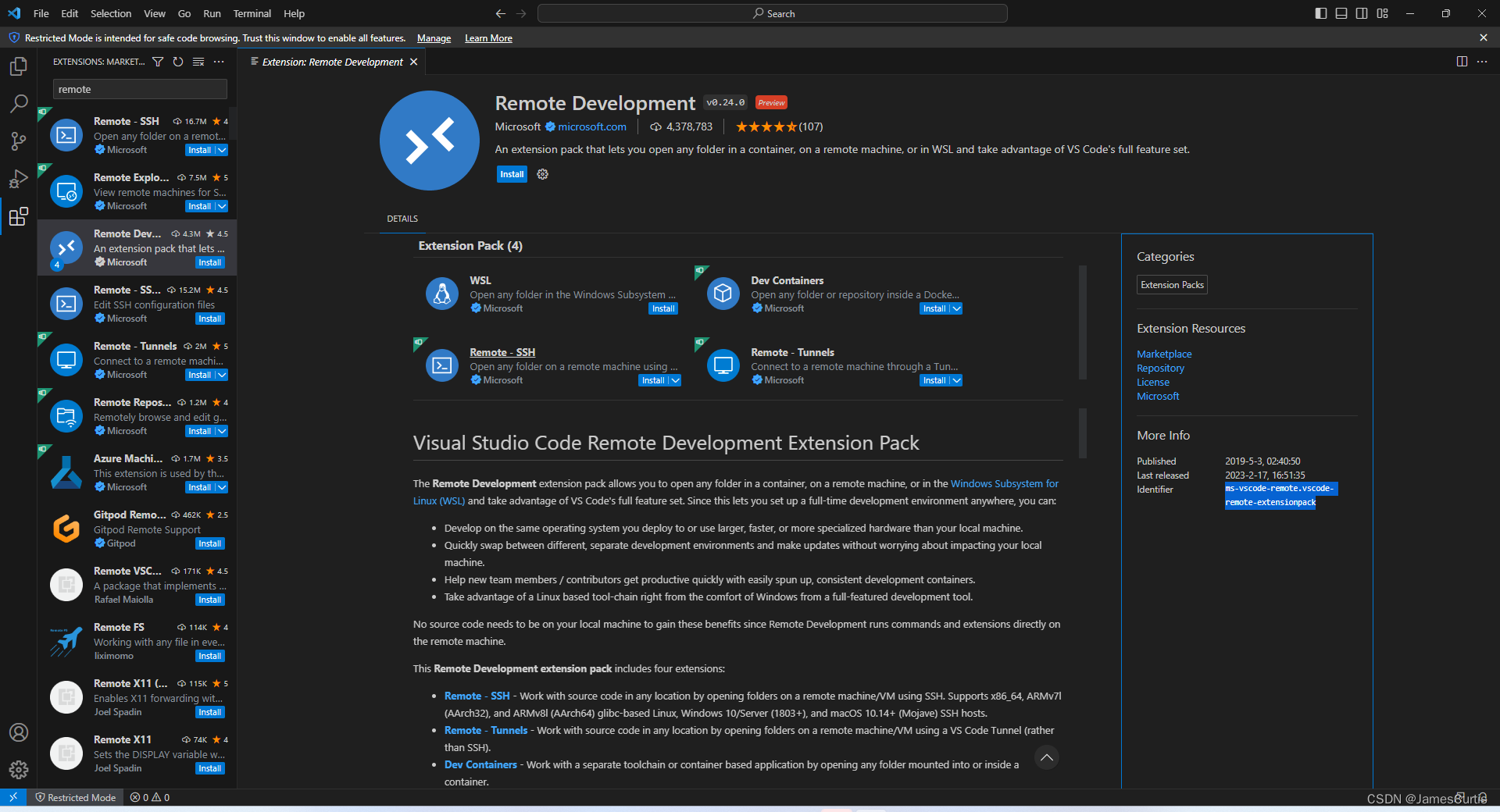The height and width of the screenshot is (812, 1500).
Task: Install the Remote X11 extension by Joel Spadin
Action: (x=209, y=768)
